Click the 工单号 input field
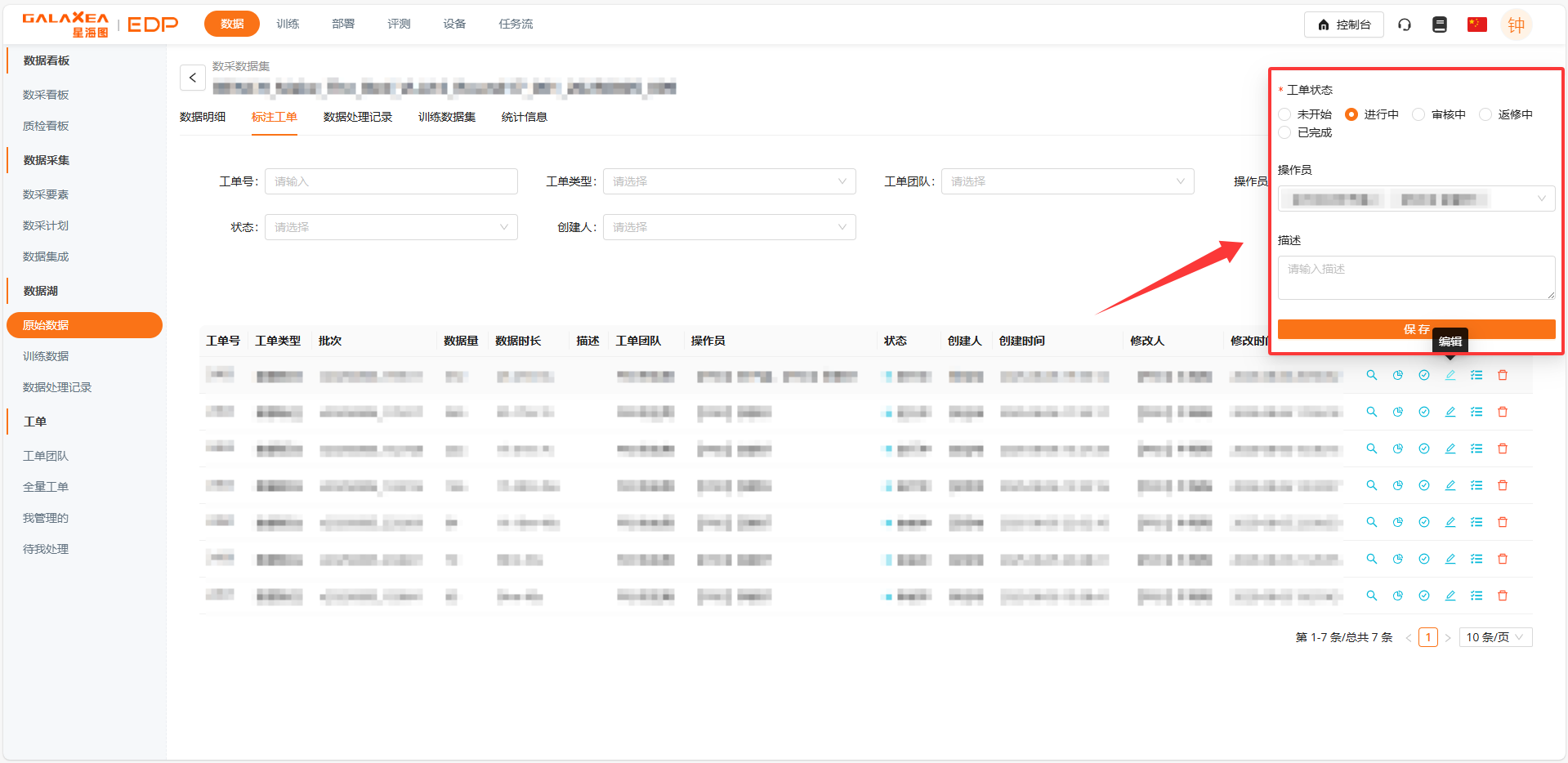Screen dimensions: 1568x763 (x=391, y=181)
